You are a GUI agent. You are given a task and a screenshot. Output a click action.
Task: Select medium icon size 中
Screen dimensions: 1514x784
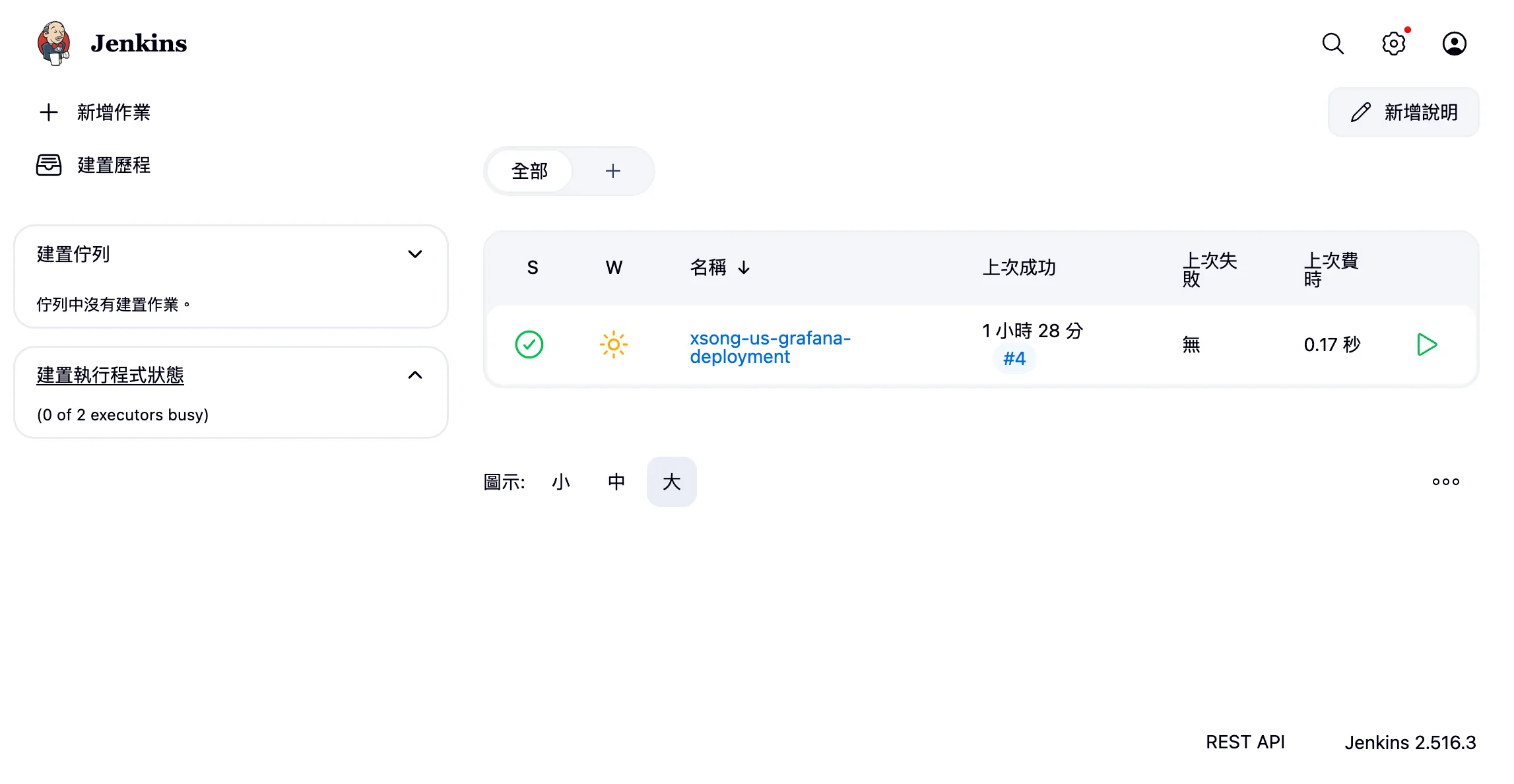pos(616,482)
